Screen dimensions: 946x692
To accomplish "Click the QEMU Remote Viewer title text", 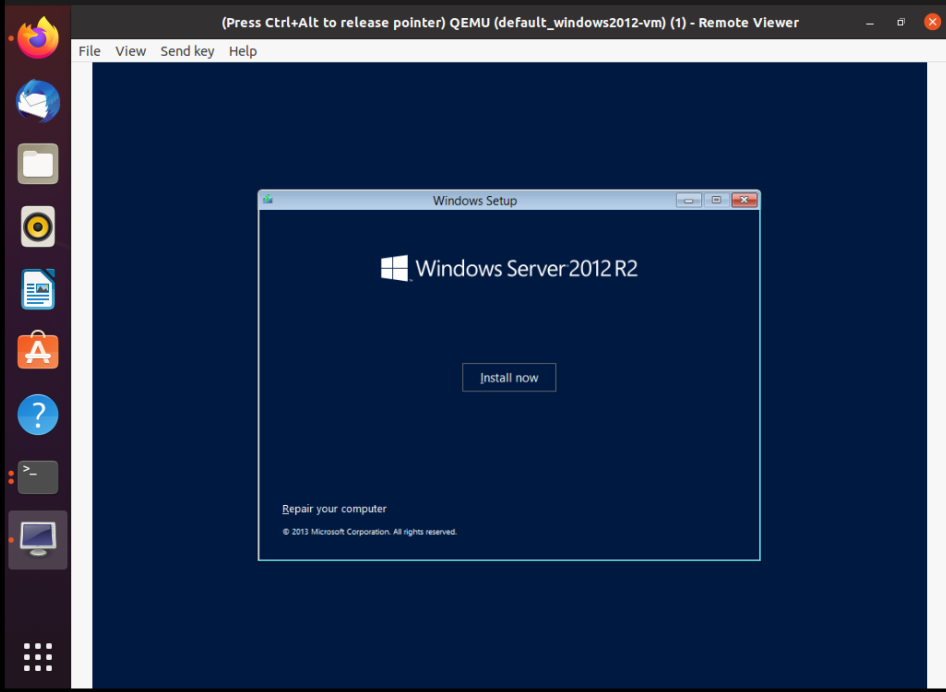I will point(510,23).
